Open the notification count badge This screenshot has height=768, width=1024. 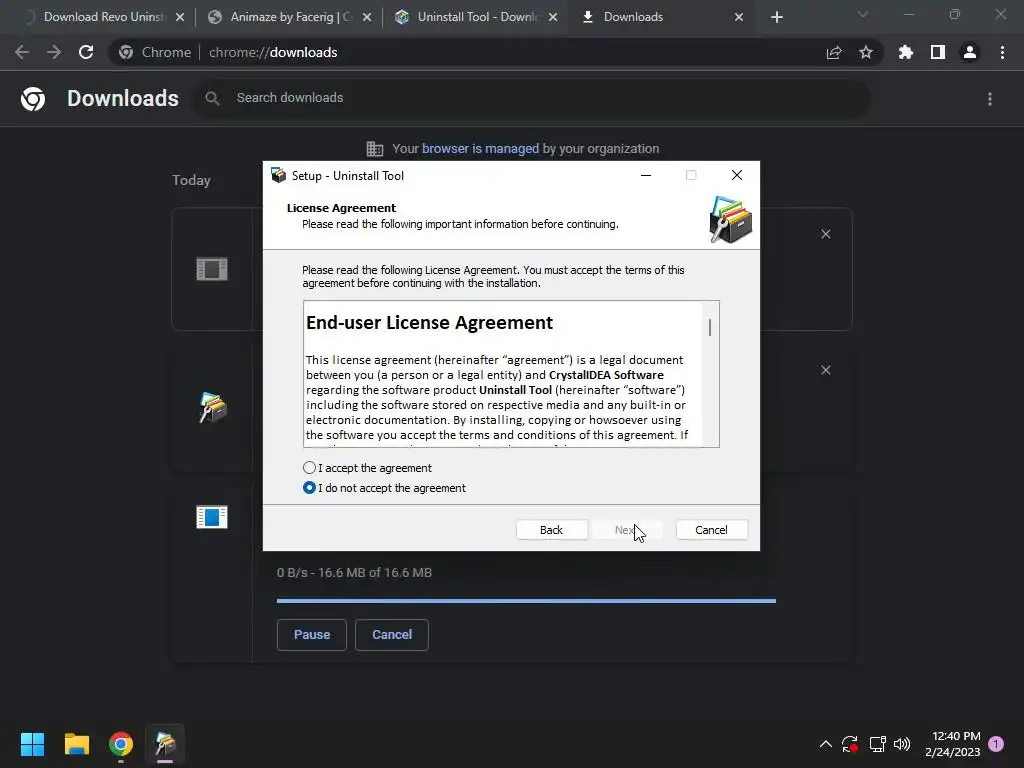(x=997, y=744)
